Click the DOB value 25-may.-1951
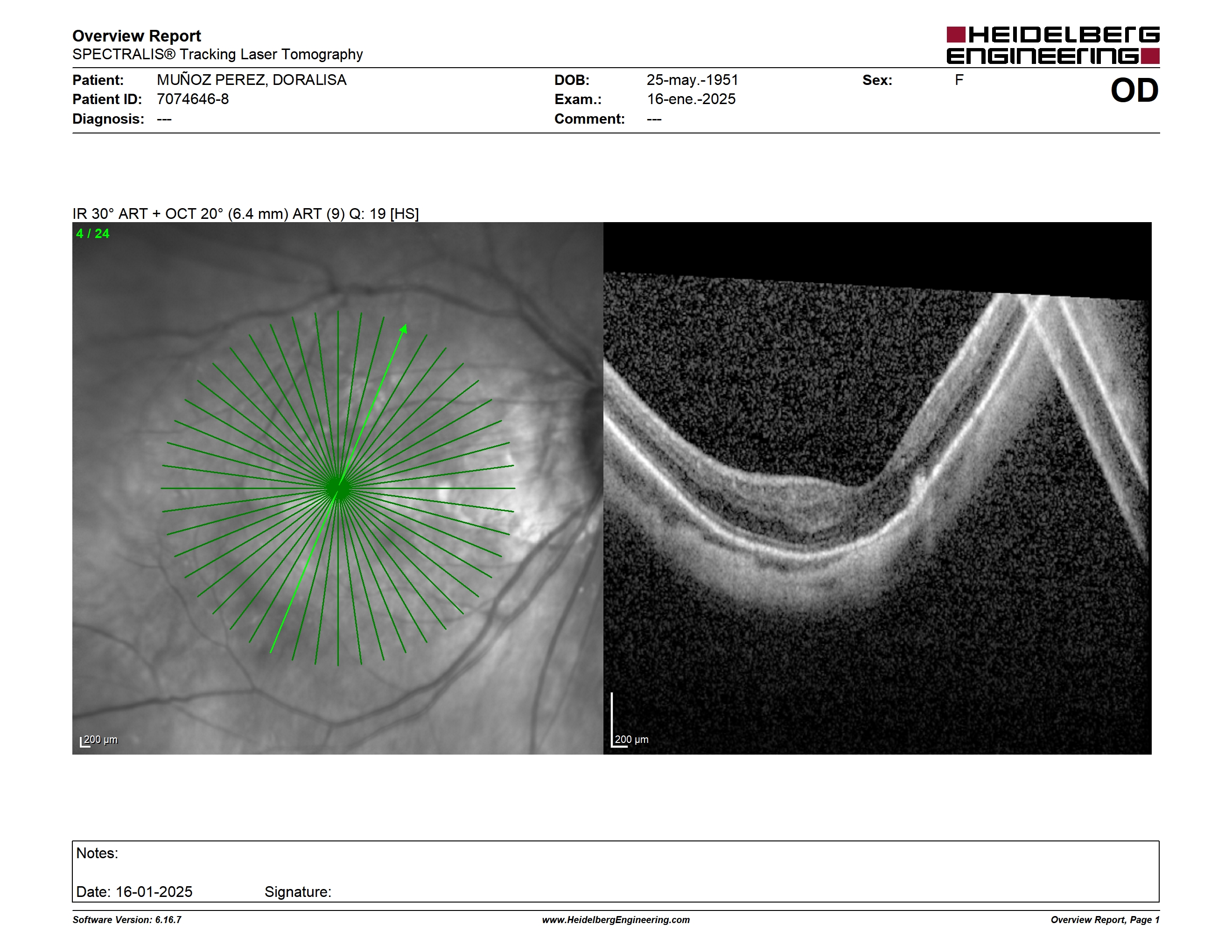1232x952 pixels. click(692, 80)
